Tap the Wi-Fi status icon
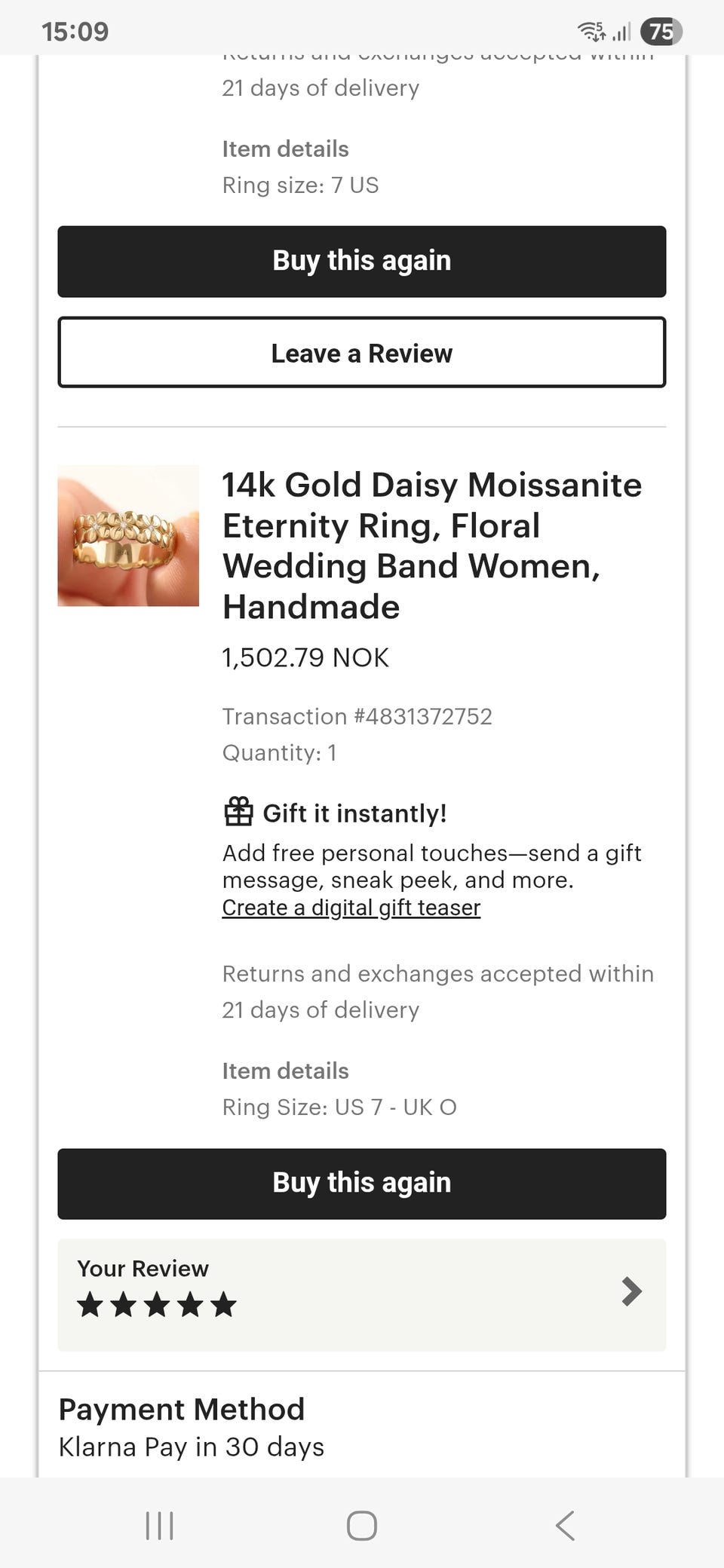 click(591, 31)
